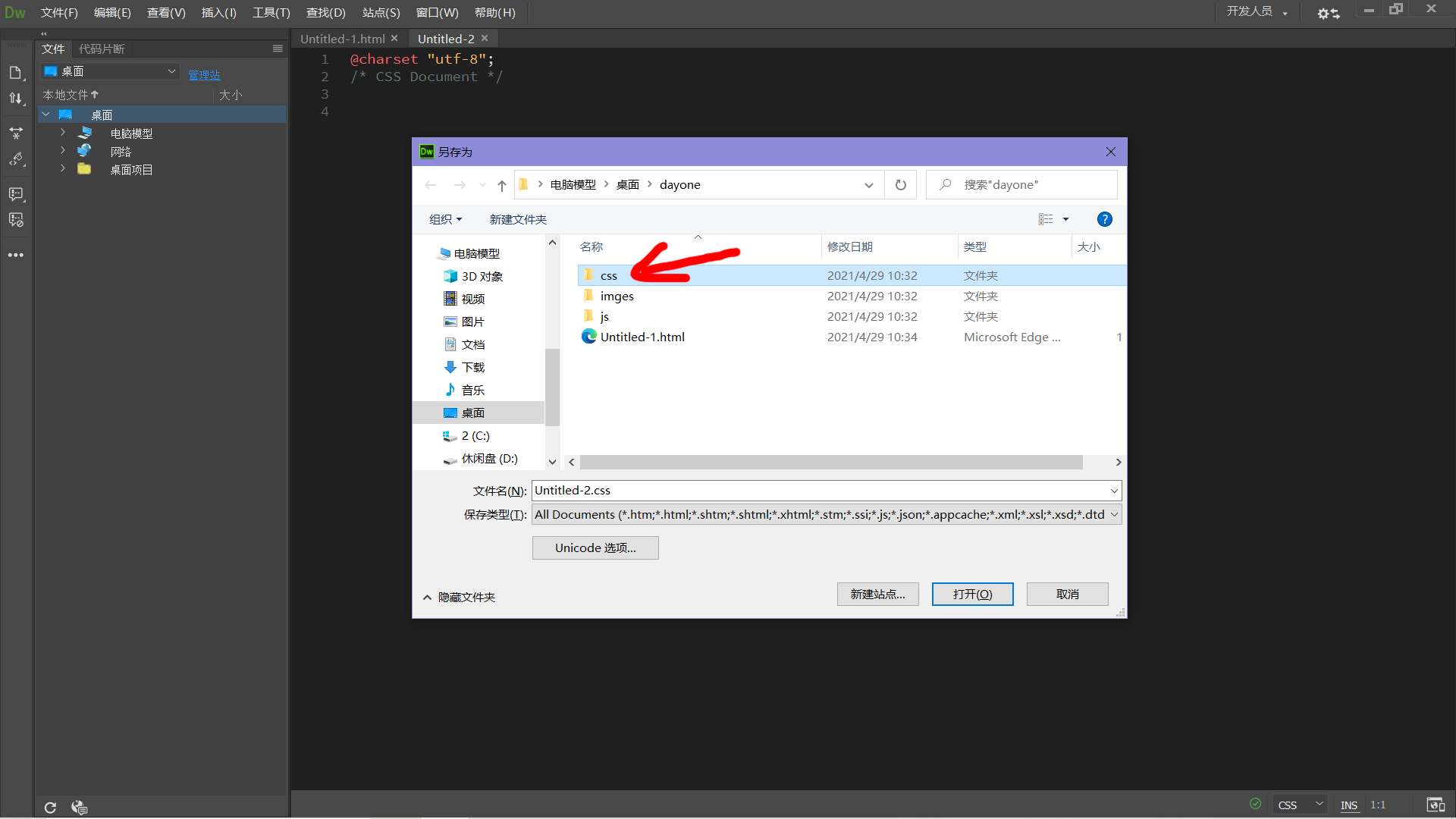Expand 桌面项目 in files panel tree
Viewport: 1456px width, 819px height.
point(63,169)
